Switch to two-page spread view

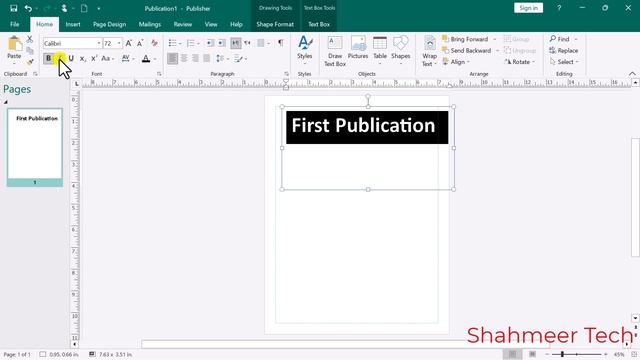532,354
